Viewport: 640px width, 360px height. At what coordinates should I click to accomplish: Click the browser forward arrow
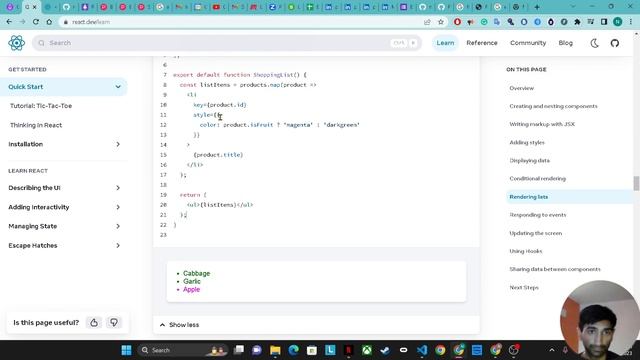pyautogui.click(x=22, y=22)
